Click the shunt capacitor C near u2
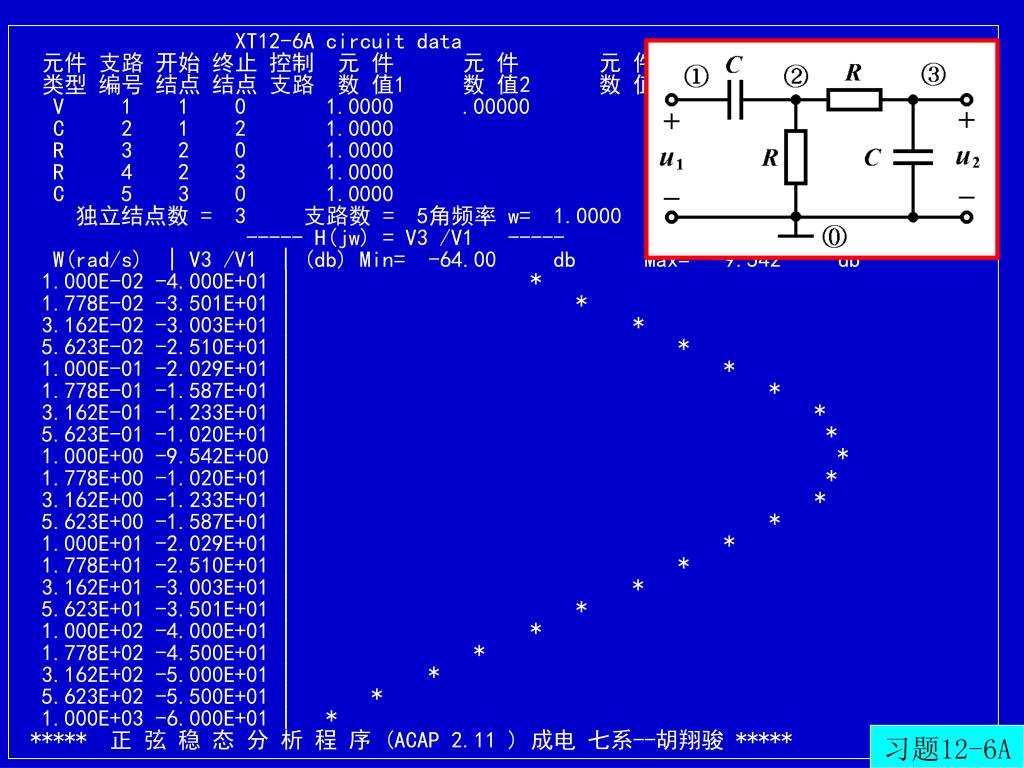Viewport: 1024px width, 768px height. pos(913,157)
